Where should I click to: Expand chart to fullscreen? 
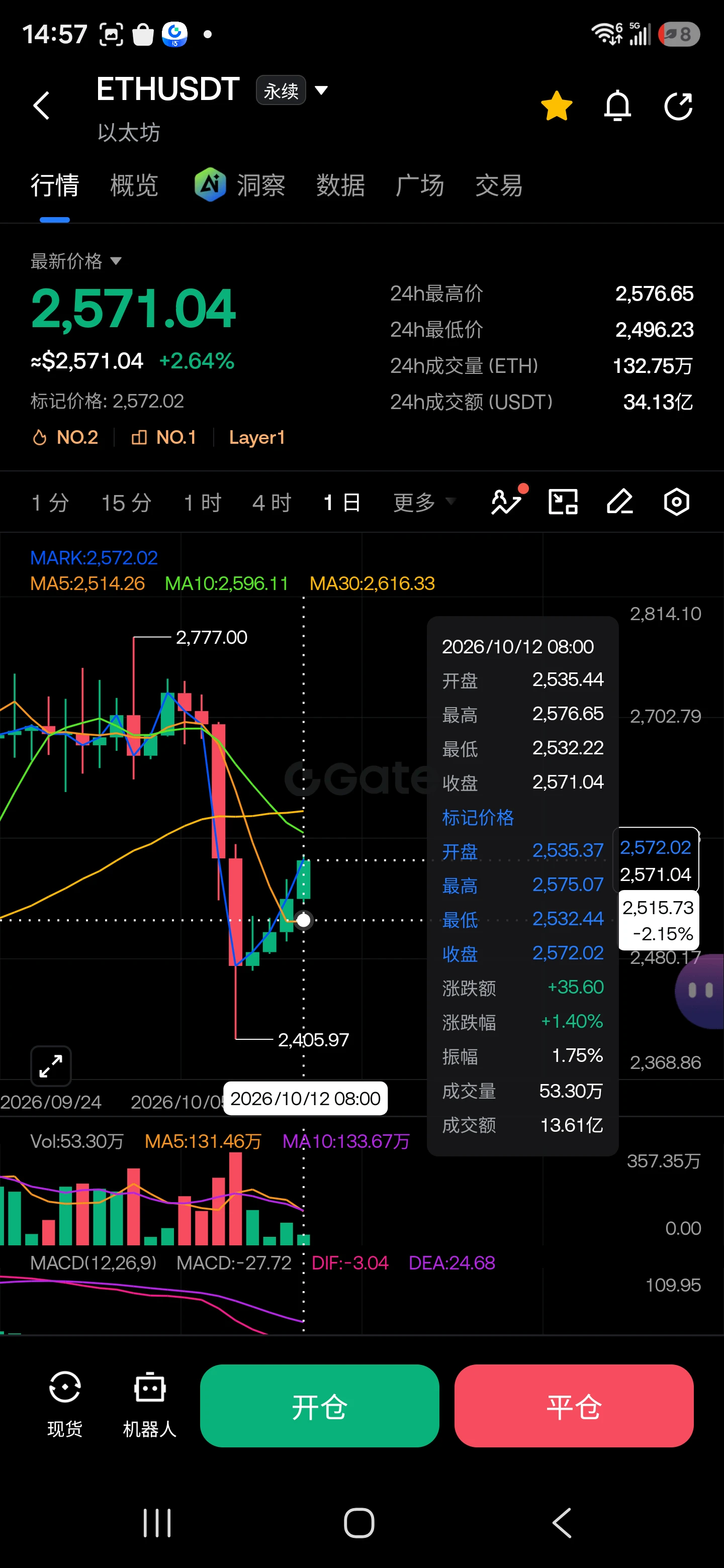pyautogui.click(x=51, y=1066)
